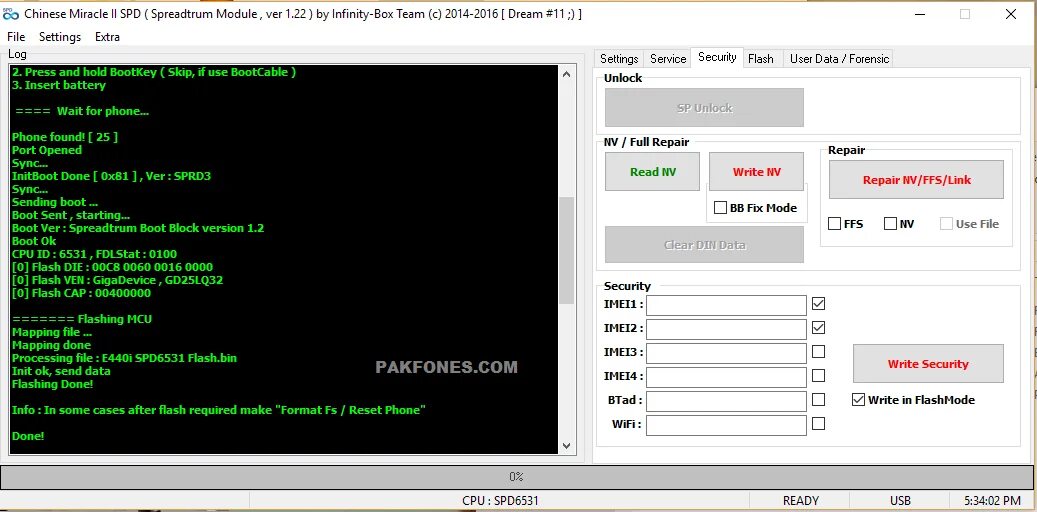Click the Read NV button

[x=653, y=172]
